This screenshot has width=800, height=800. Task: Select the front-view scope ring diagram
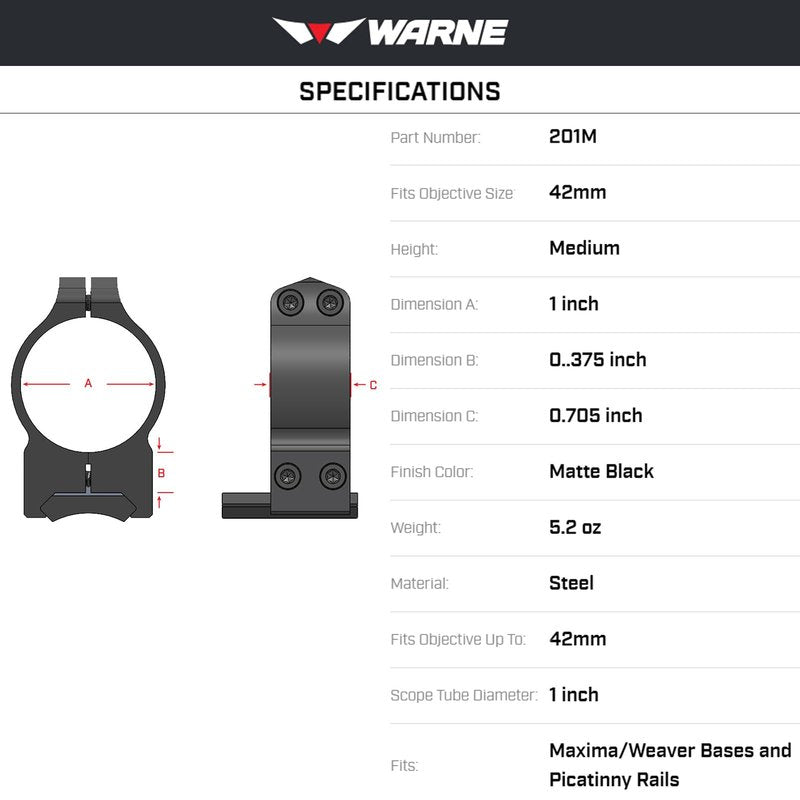[88, 399]
